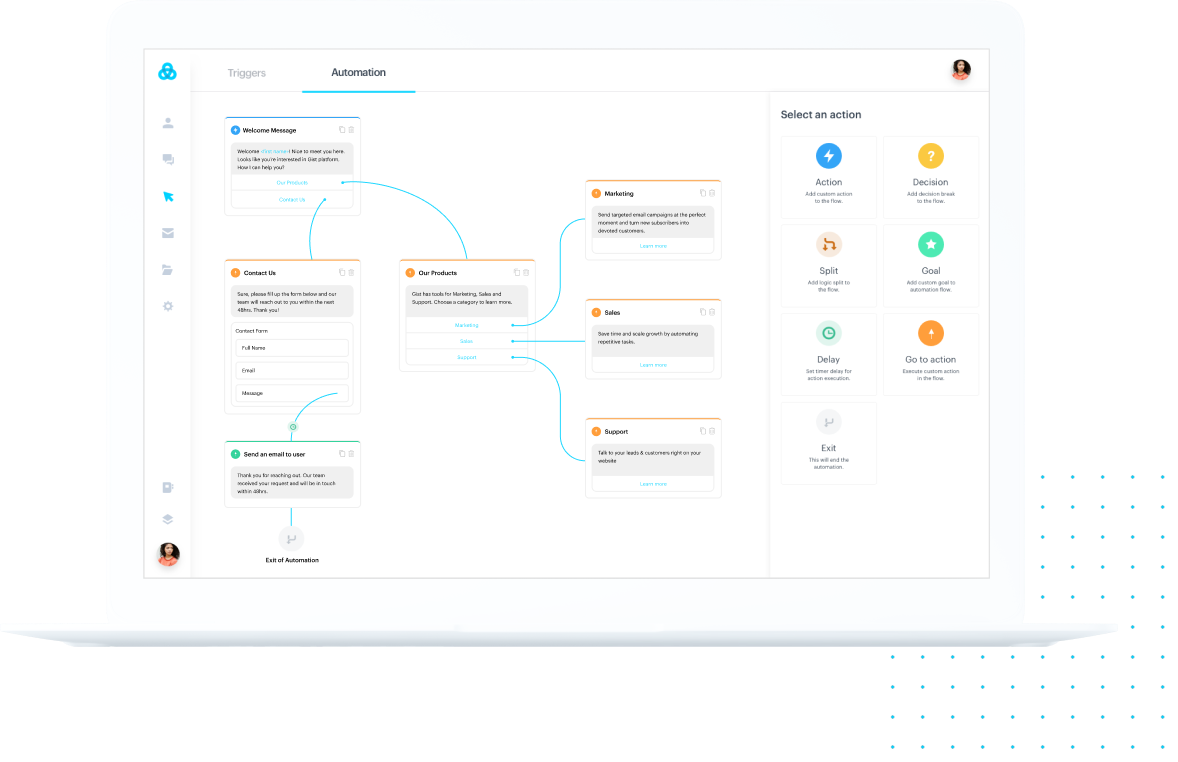Switch to the Automation tab
This screenshot has width=1178, height=762.
pyautogui.click(x=358, y=72)
